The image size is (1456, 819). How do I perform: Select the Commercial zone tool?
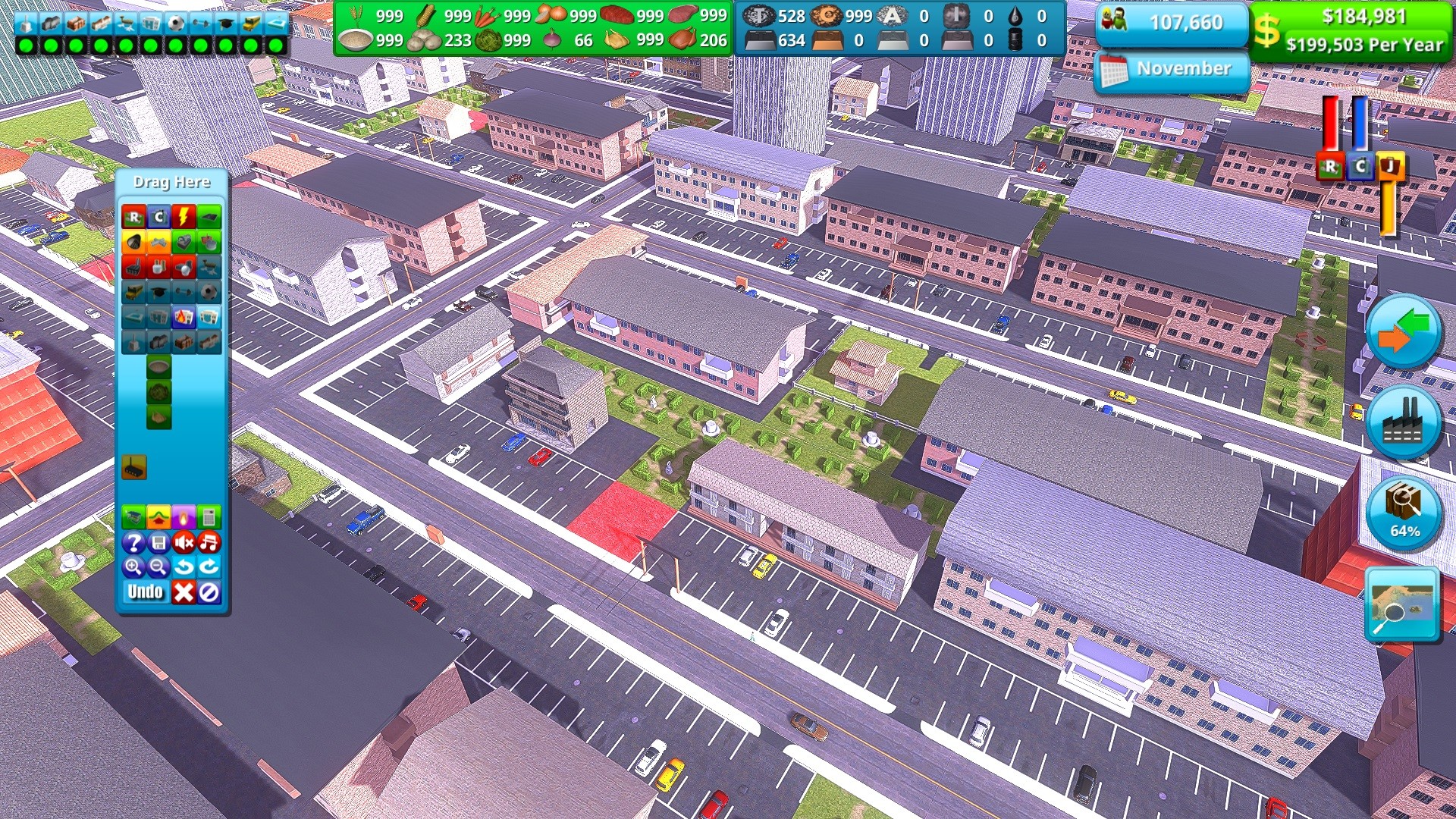(x=158, y=218)
